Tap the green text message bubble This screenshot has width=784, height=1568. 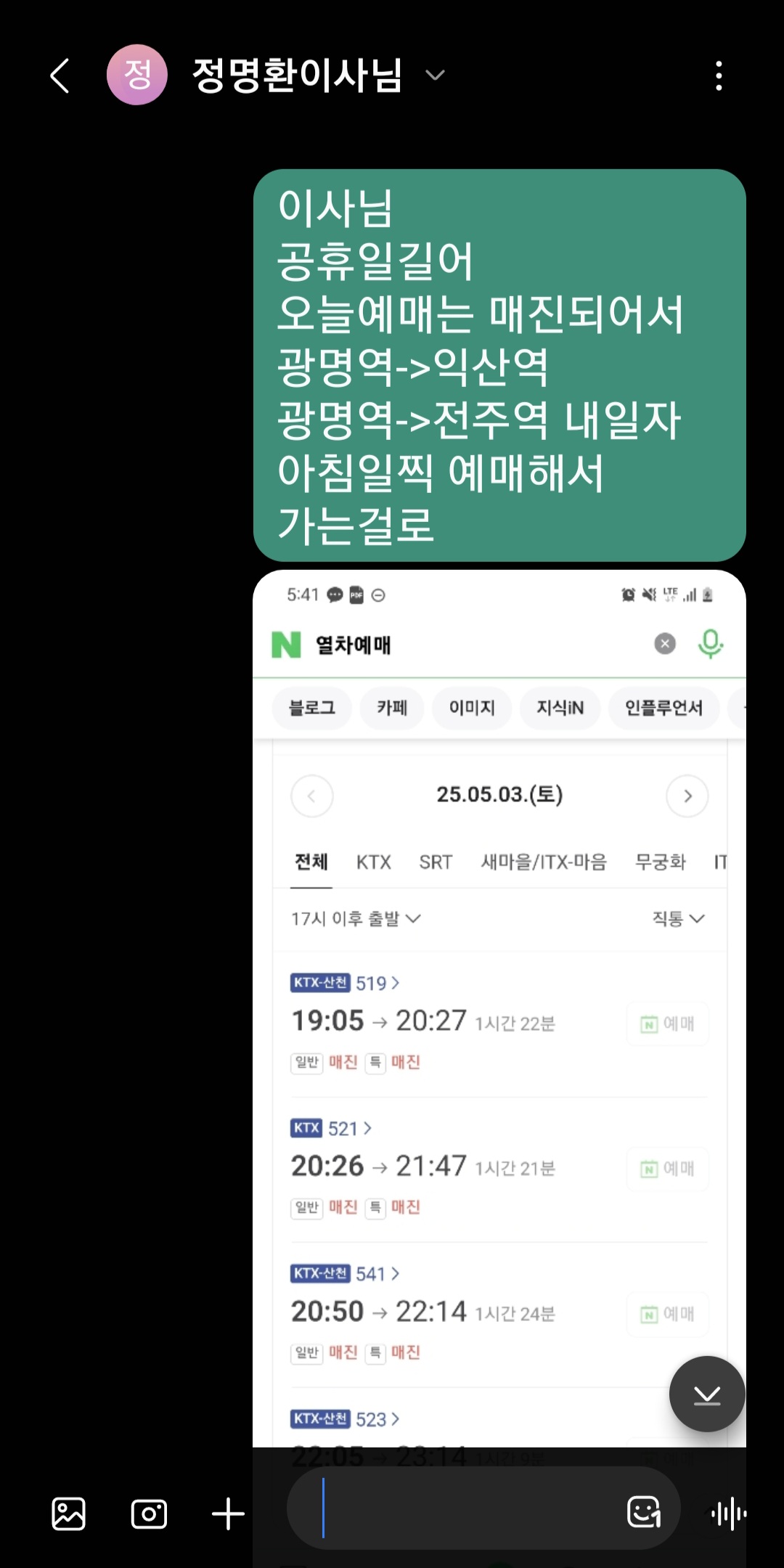click(x=499, y=365)
